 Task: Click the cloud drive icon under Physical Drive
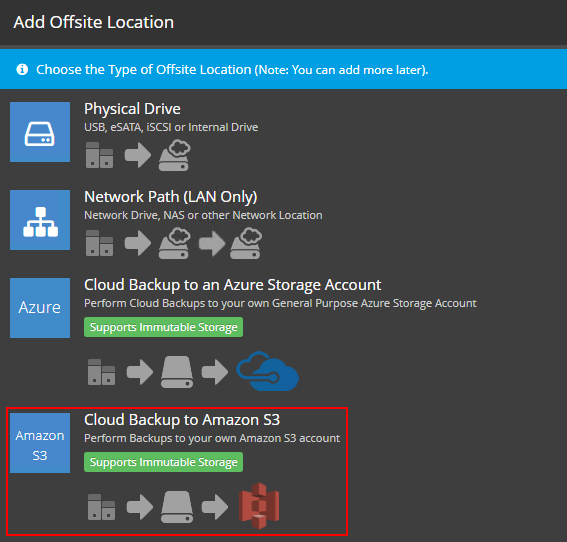(x=175, y=155)
